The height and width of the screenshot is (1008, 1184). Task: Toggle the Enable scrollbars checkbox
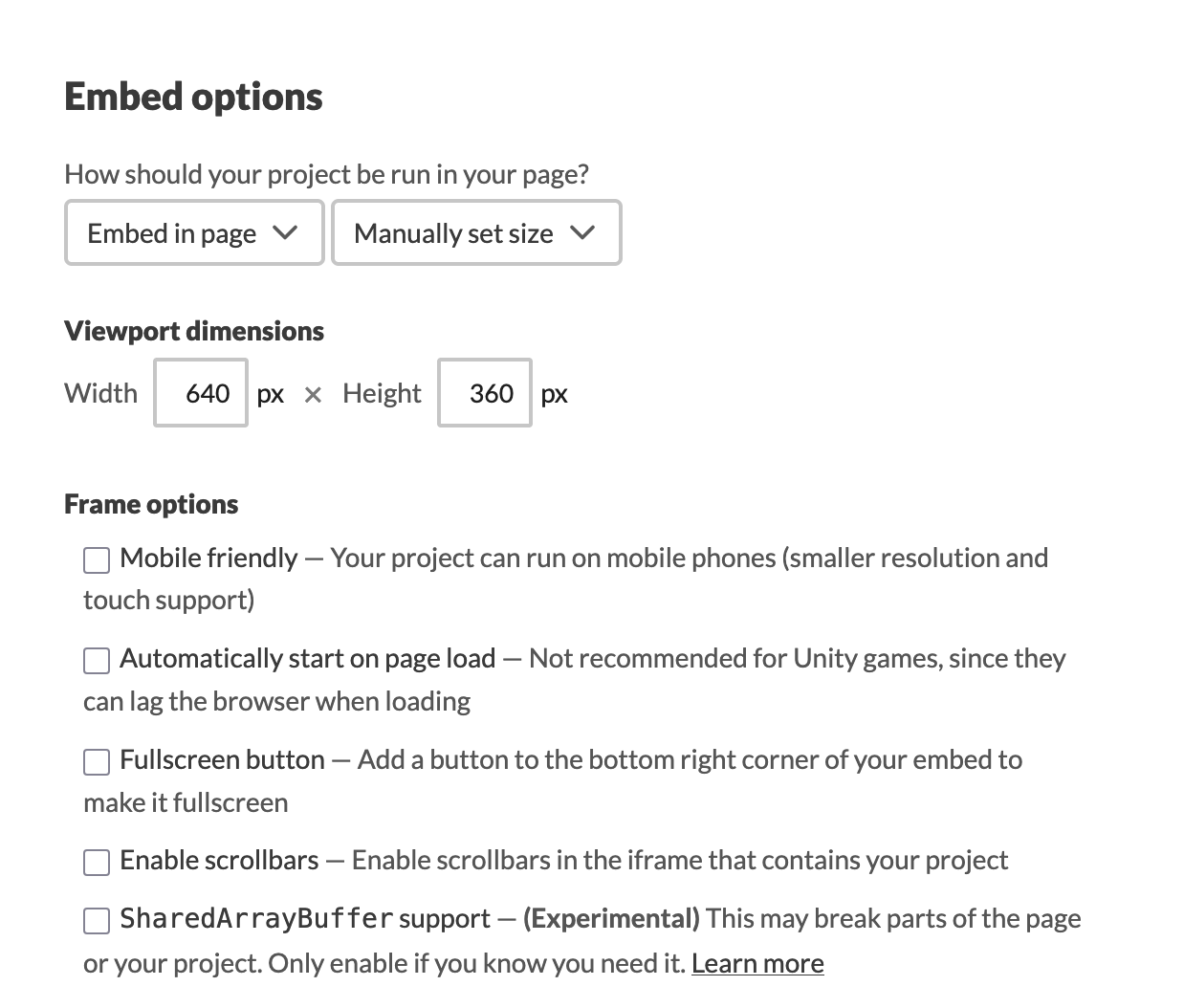click(x=97, y=862)
